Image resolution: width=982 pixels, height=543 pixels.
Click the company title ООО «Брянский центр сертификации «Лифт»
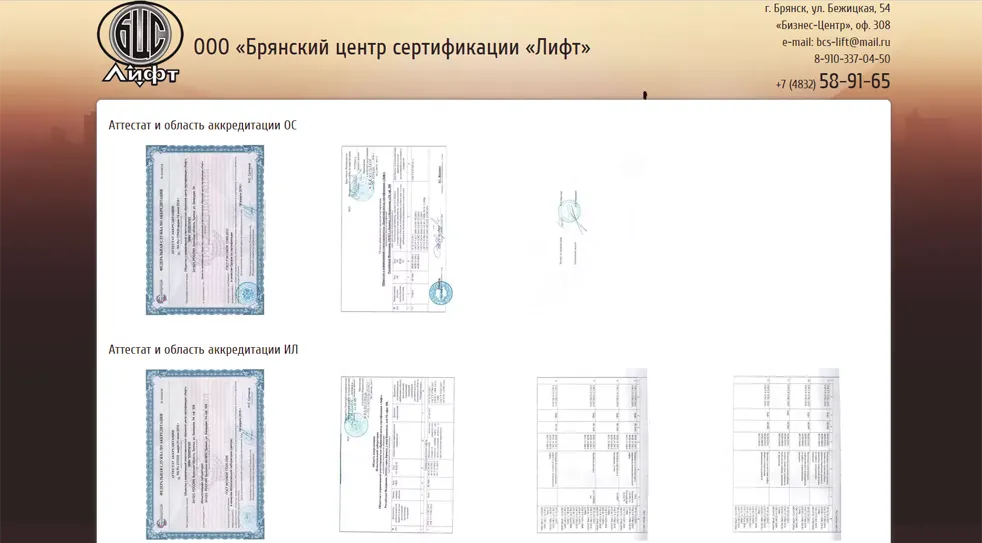392,47
